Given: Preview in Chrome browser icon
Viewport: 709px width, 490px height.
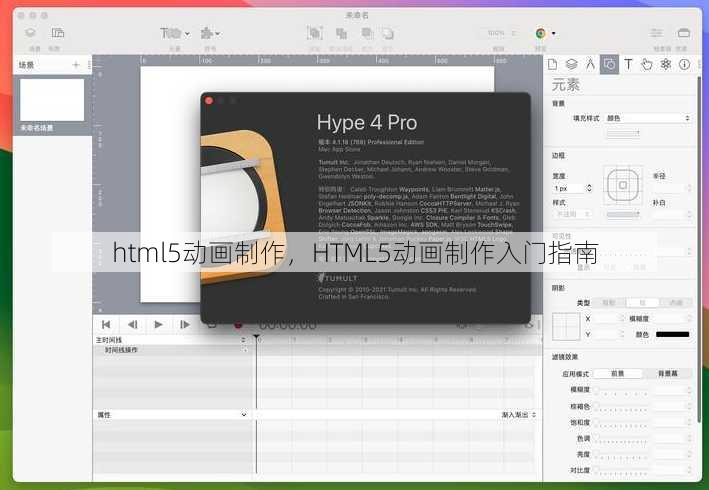Looking at the screenshot, I should click(x=540, y=33).
